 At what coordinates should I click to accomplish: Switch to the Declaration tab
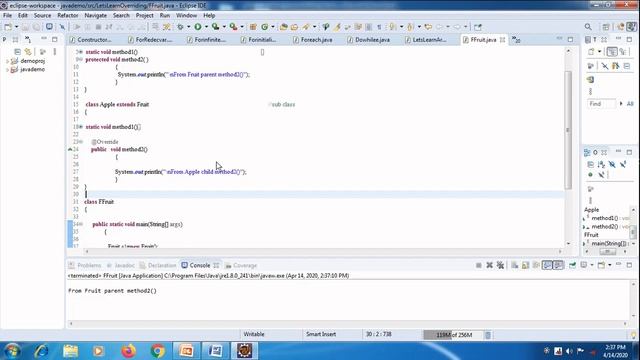point(158,265)
